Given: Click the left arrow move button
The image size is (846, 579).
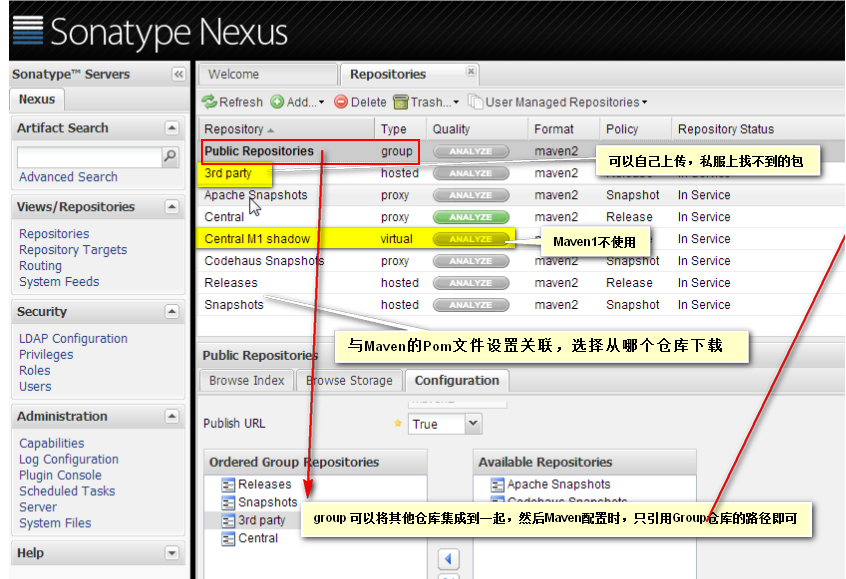Looking at the screenshot, I should coord(448,559).
